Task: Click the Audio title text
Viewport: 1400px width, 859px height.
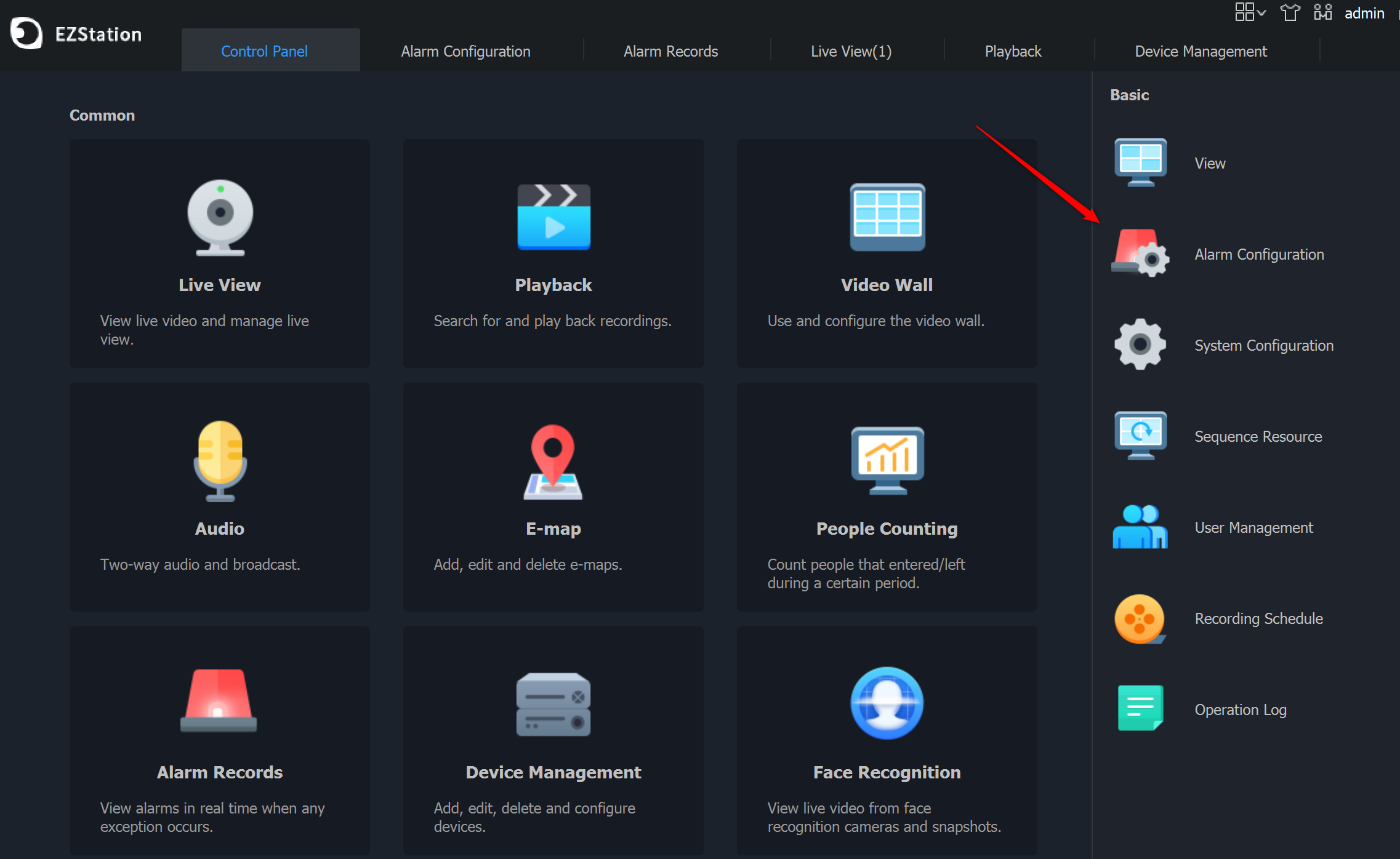Action: (220, 529)
